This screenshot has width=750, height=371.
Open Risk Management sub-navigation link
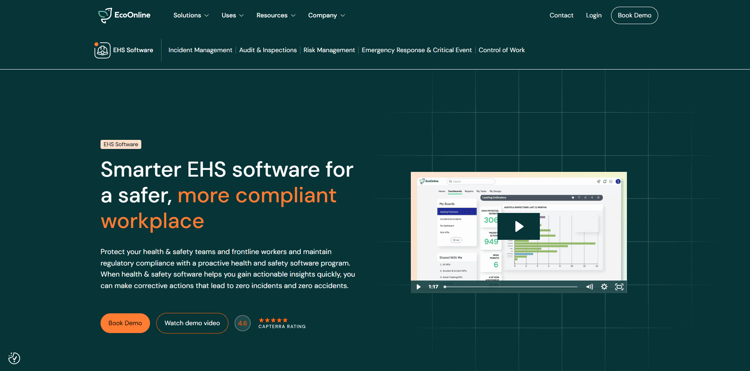(x=329, y=50)
